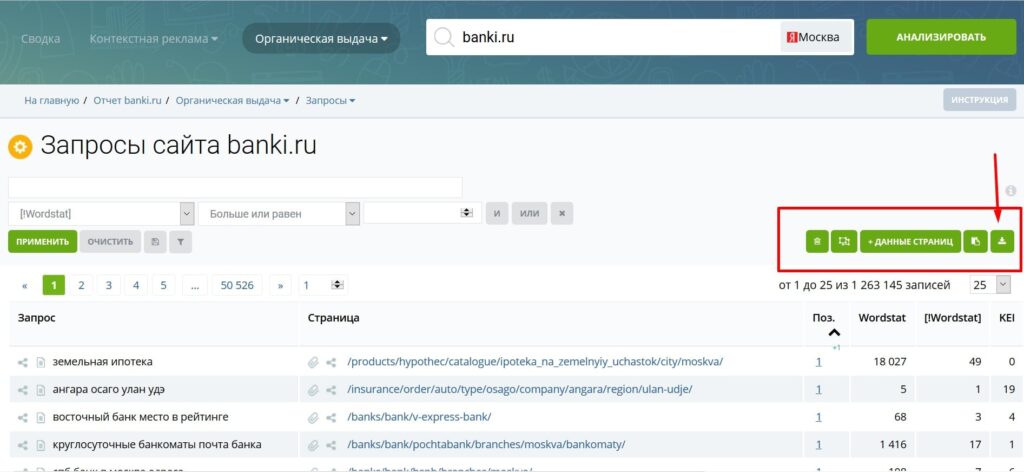Click the export/download icon button

(1002, 242)
